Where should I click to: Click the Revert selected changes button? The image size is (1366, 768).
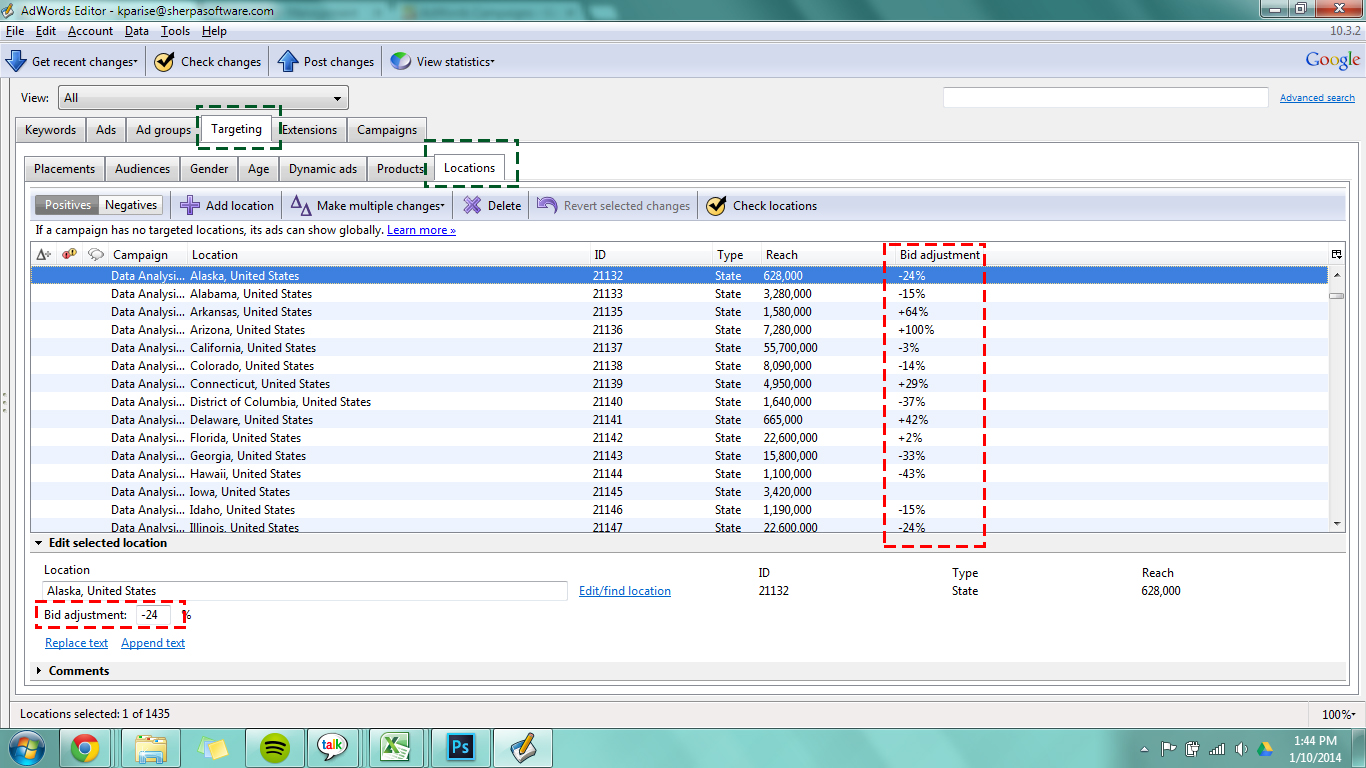click(x=613, y=205)
